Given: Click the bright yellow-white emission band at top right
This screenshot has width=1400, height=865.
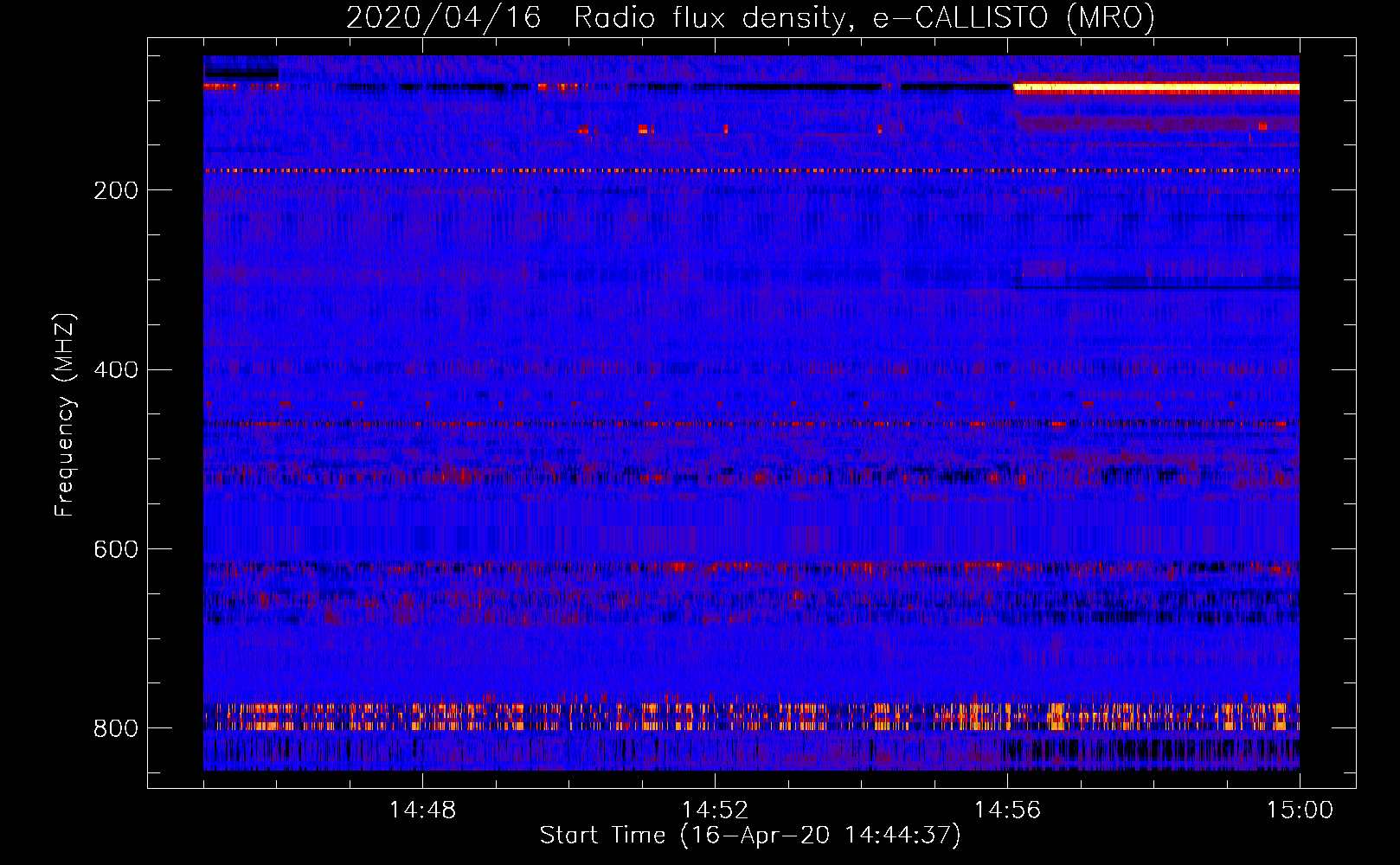Looking at the screenshot, I should coord(1156,87).
